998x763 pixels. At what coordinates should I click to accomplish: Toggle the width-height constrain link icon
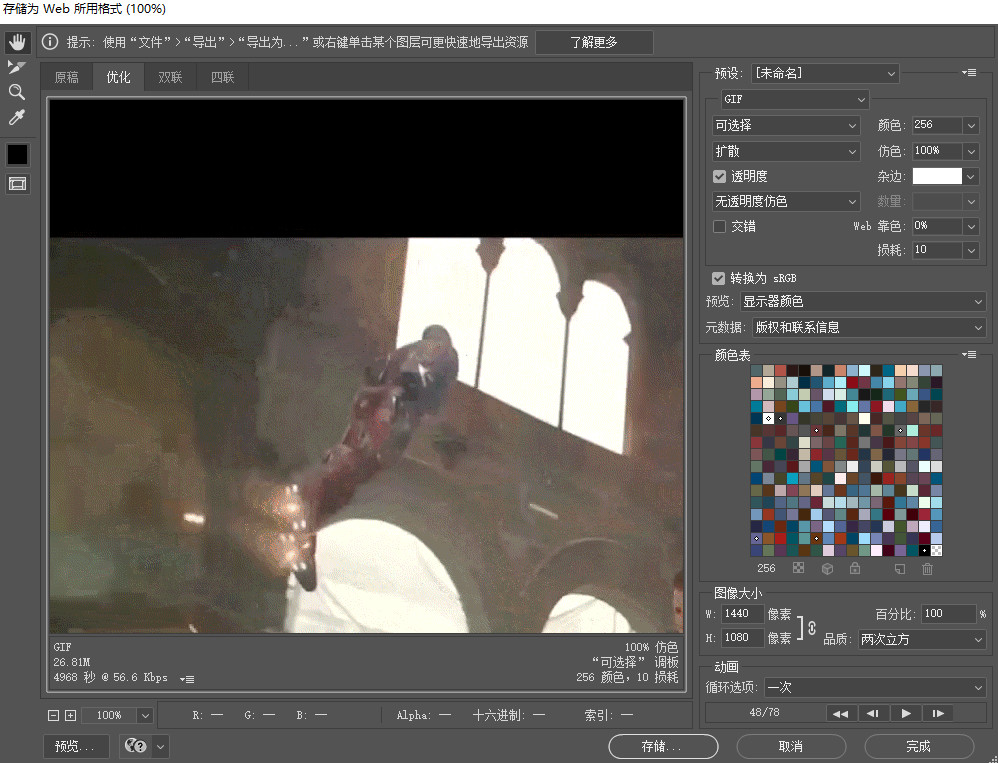[x=811, y=627]
